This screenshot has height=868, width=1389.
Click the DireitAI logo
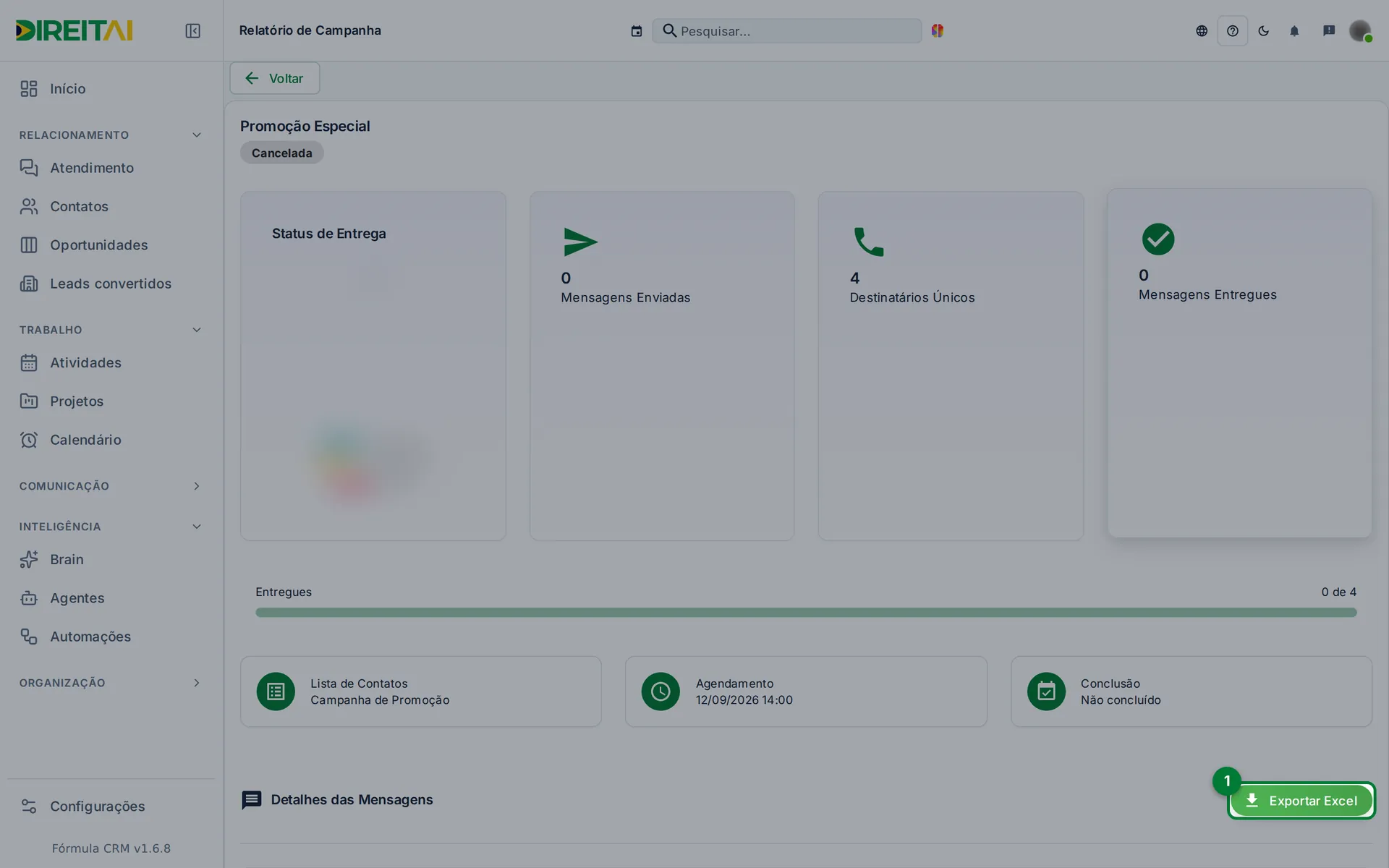tap(74, 30)
